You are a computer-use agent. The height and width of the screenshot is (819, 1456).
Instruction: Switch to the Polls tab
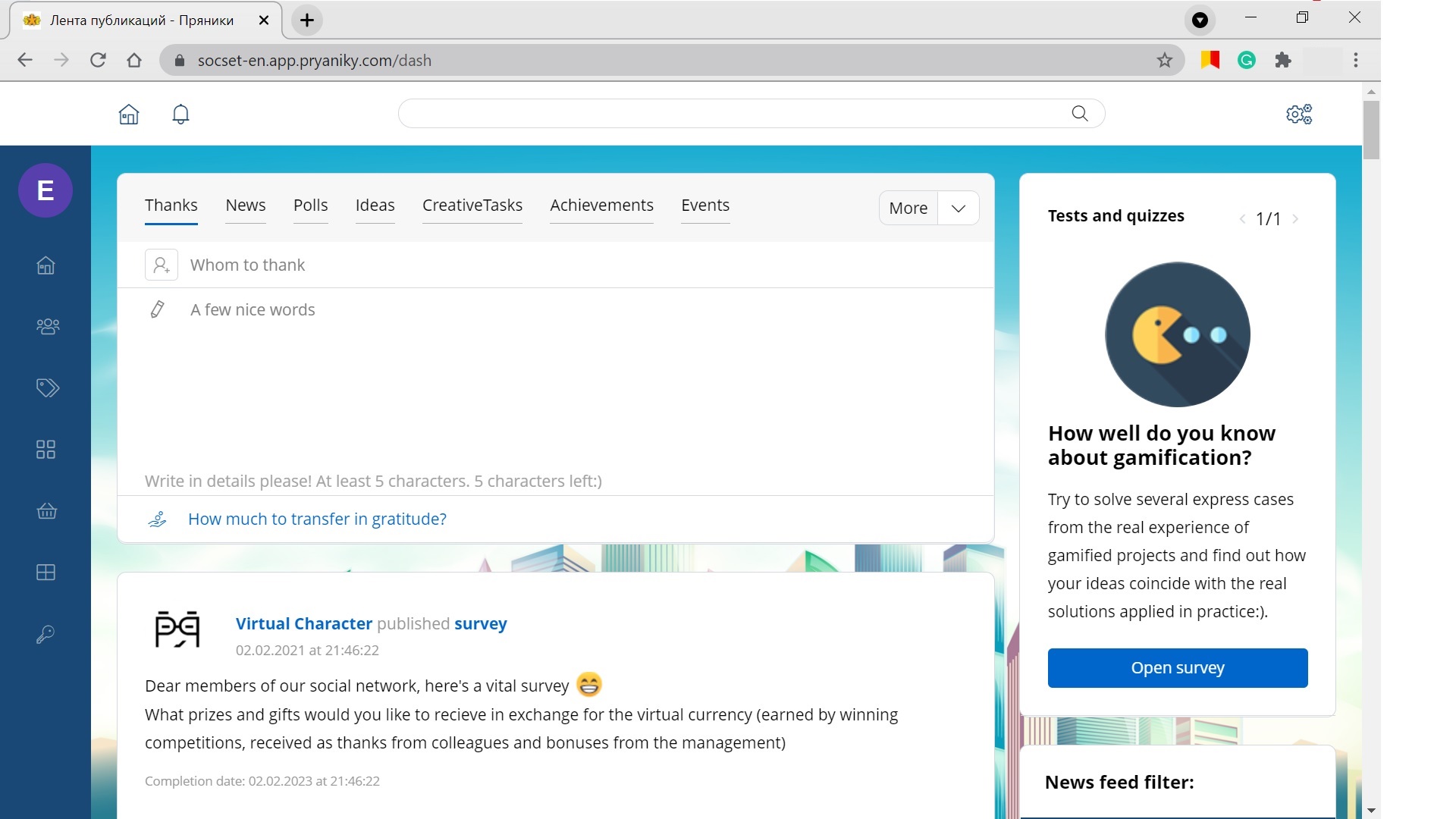[x=310, y=205]
